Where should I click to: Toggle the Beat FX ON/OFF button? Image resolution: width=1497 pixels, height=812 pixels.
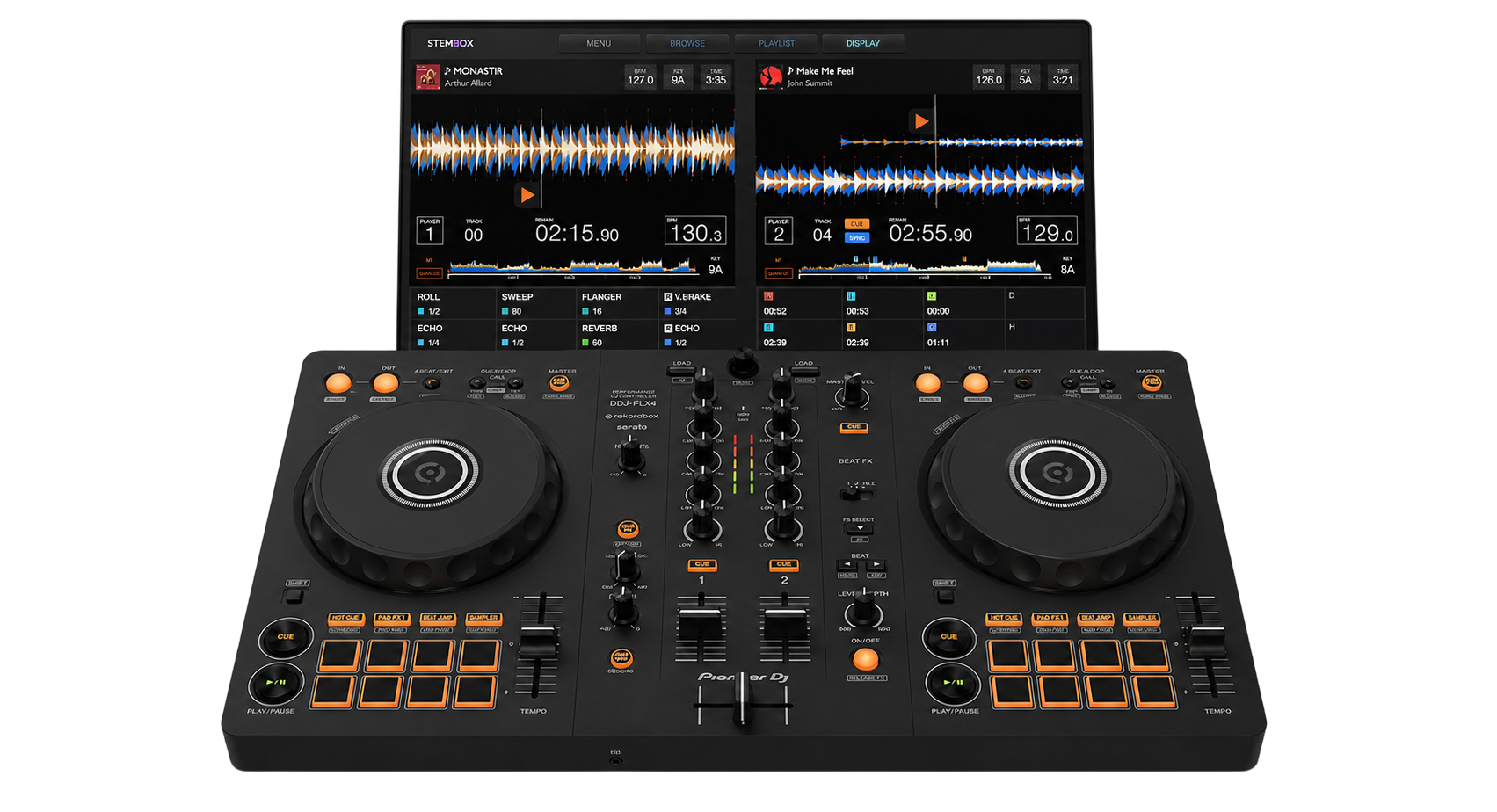[865, 659]
